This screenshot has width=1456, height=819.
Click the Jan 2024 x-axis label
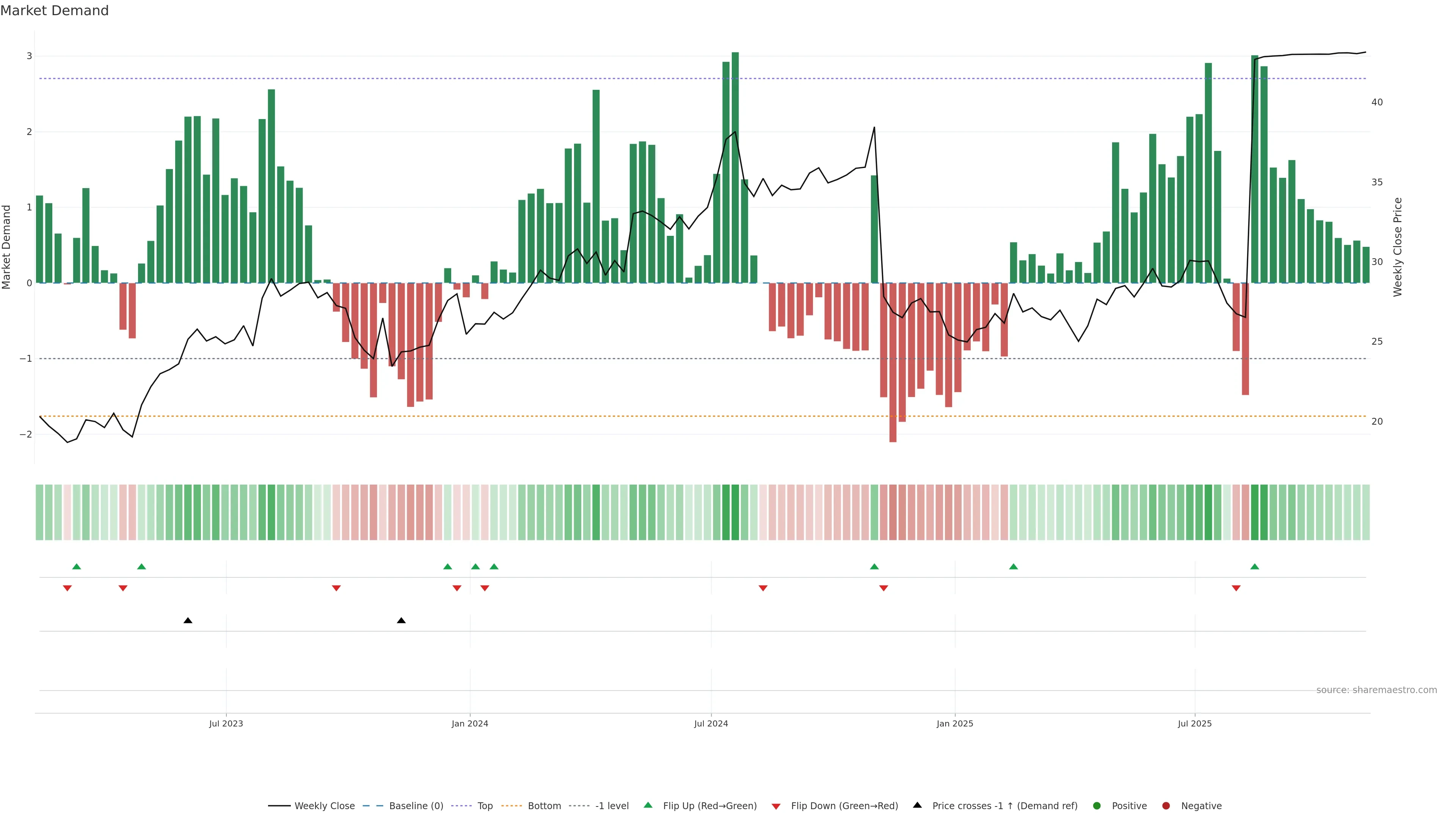(x=470, y=723)
